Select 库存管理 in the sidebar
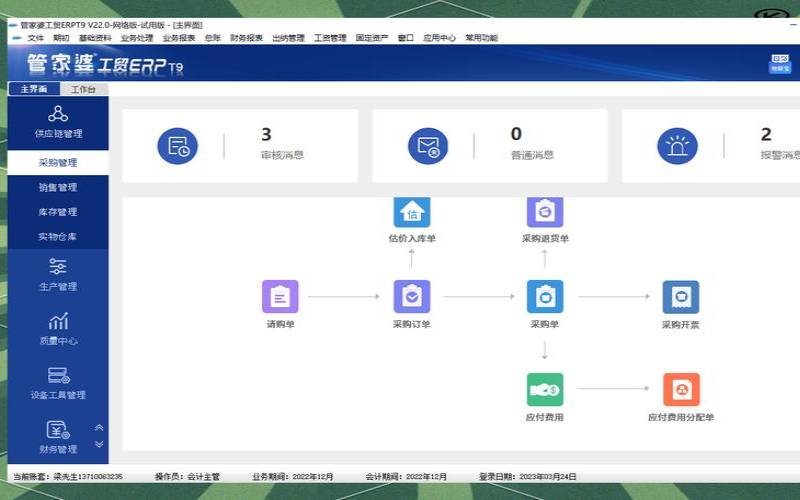This screenshot has width=800, height=500. click(58, 212)
